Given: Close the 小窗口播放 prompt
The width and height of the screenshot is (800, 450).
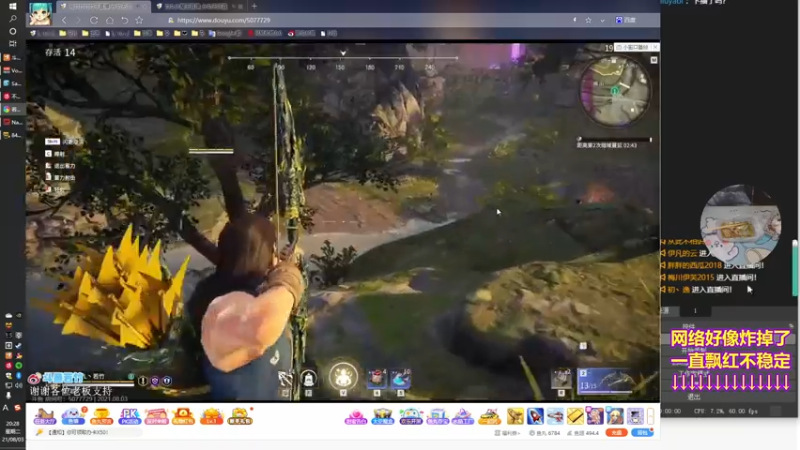Looking at the screenshot, I should [655, 47].
